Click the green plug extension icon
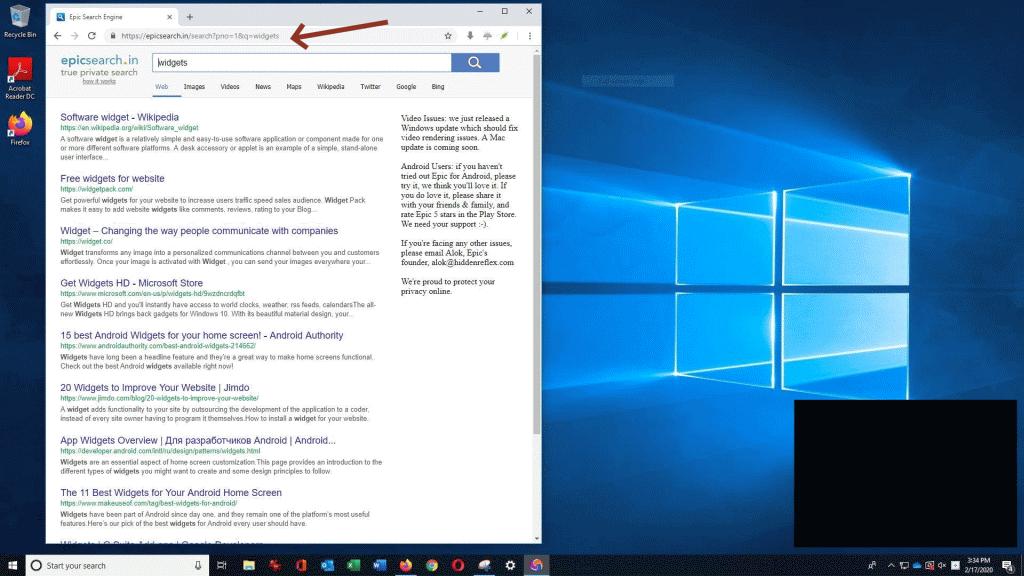This screenshot has width=1024, height=576. (x=504, y=36)
